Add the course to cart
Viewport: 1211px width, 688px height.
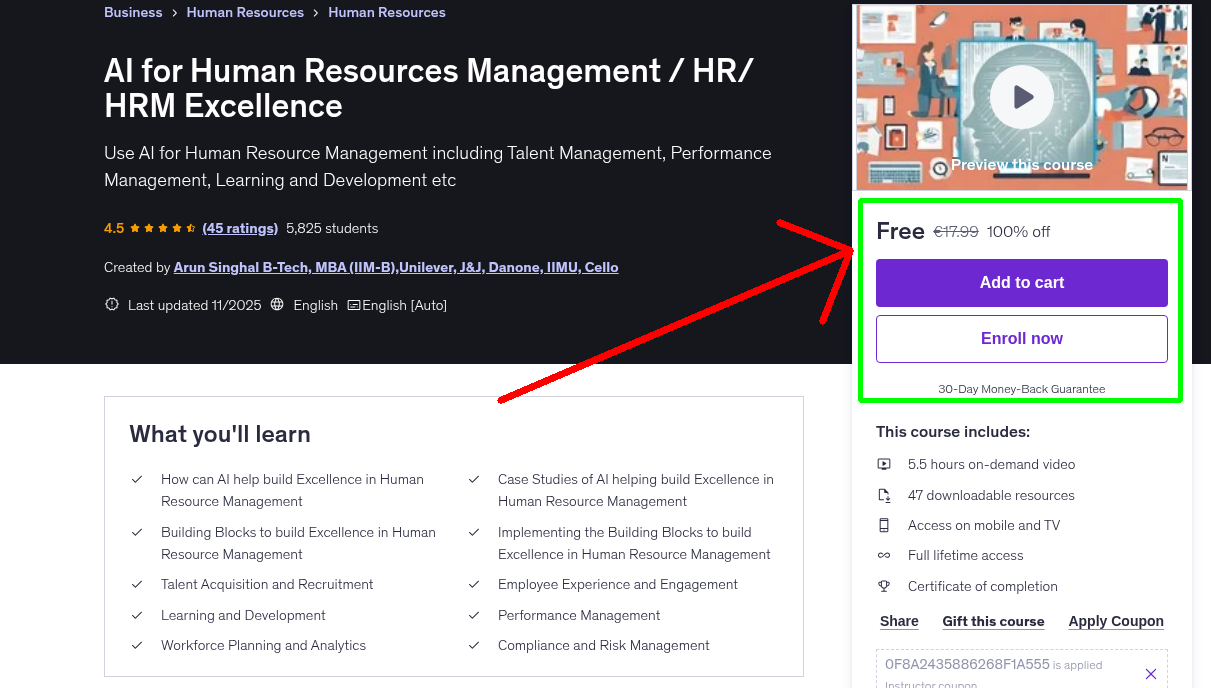(x=1021, y=283)
